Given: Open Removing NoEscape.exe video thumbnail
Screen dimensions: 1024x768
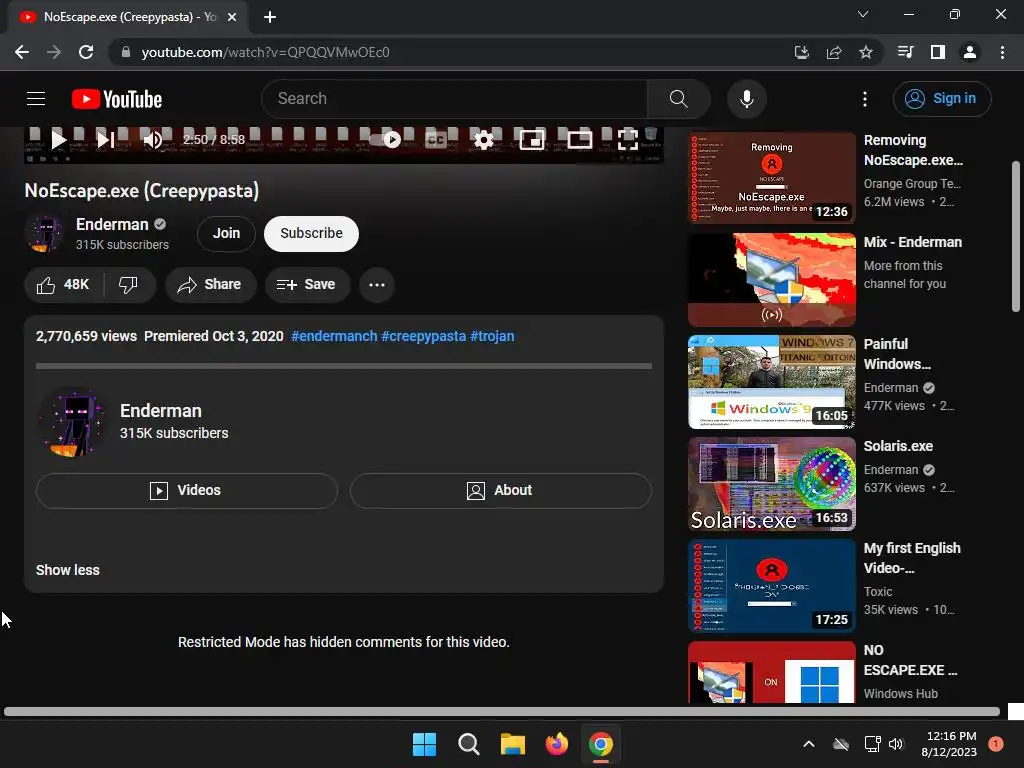Looking at the screenshot, I should pyautogui.click(x=772, y=178).
